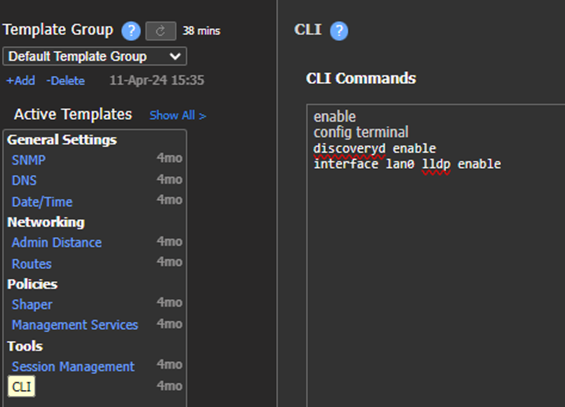This screenshot has width=565, height=407.
Task: Click Show All templates link
Action: click(x=178, y=116)
